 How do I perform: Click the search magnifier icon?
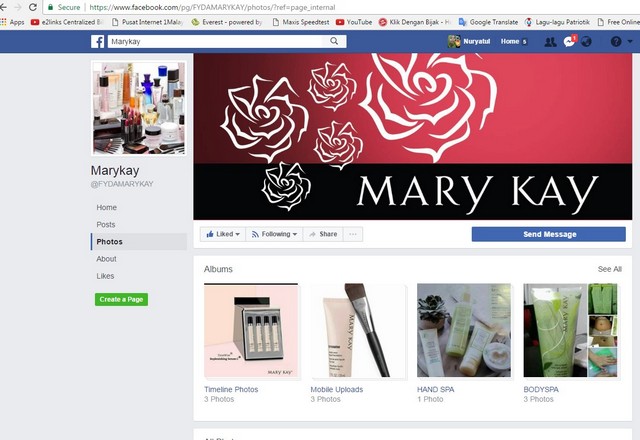tap(334, 42)
